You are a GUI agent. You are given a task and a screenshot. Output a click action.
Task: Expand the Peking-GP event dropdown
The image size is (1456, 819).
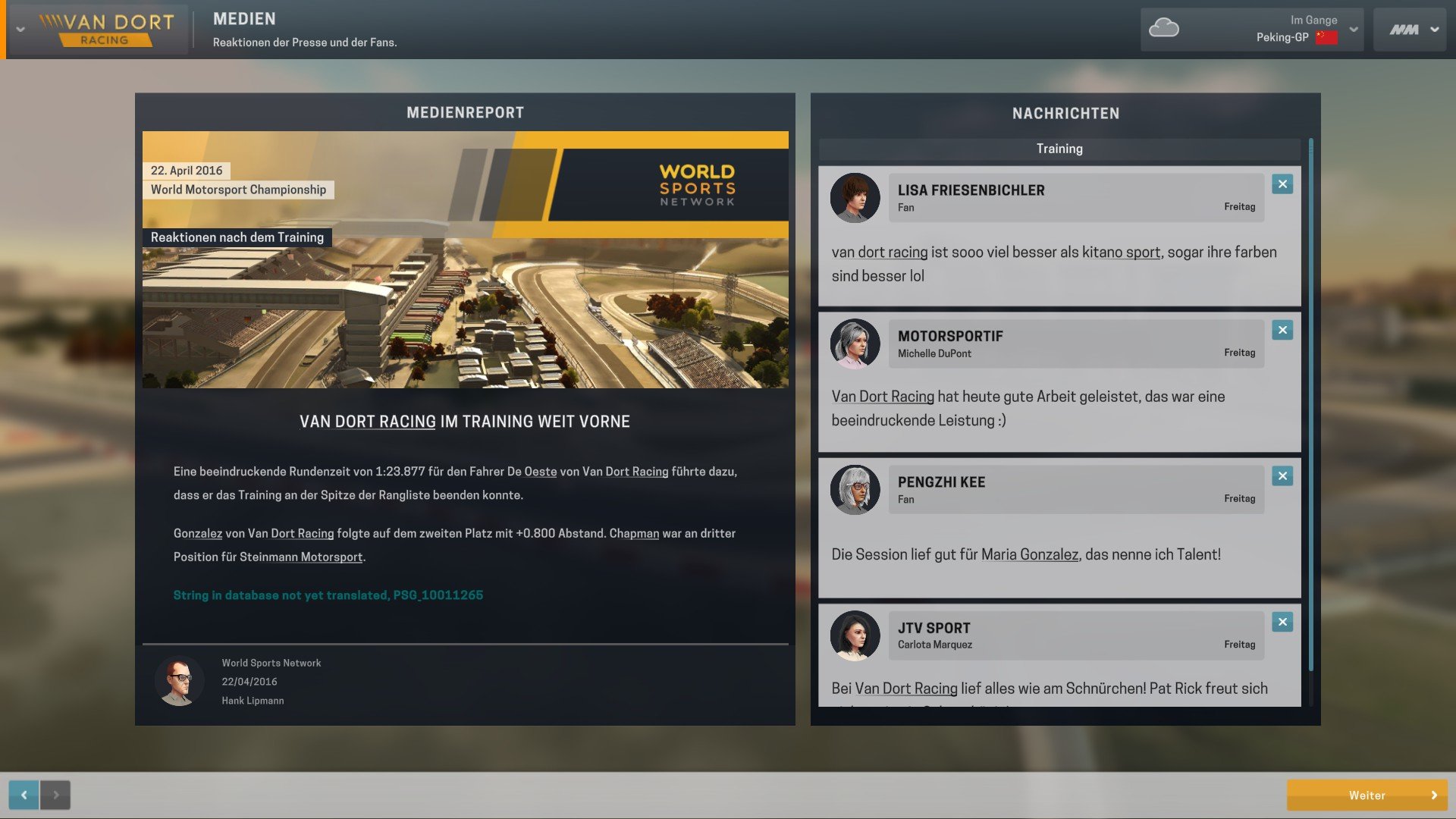pyautogui.click(x=1354, y=30)
